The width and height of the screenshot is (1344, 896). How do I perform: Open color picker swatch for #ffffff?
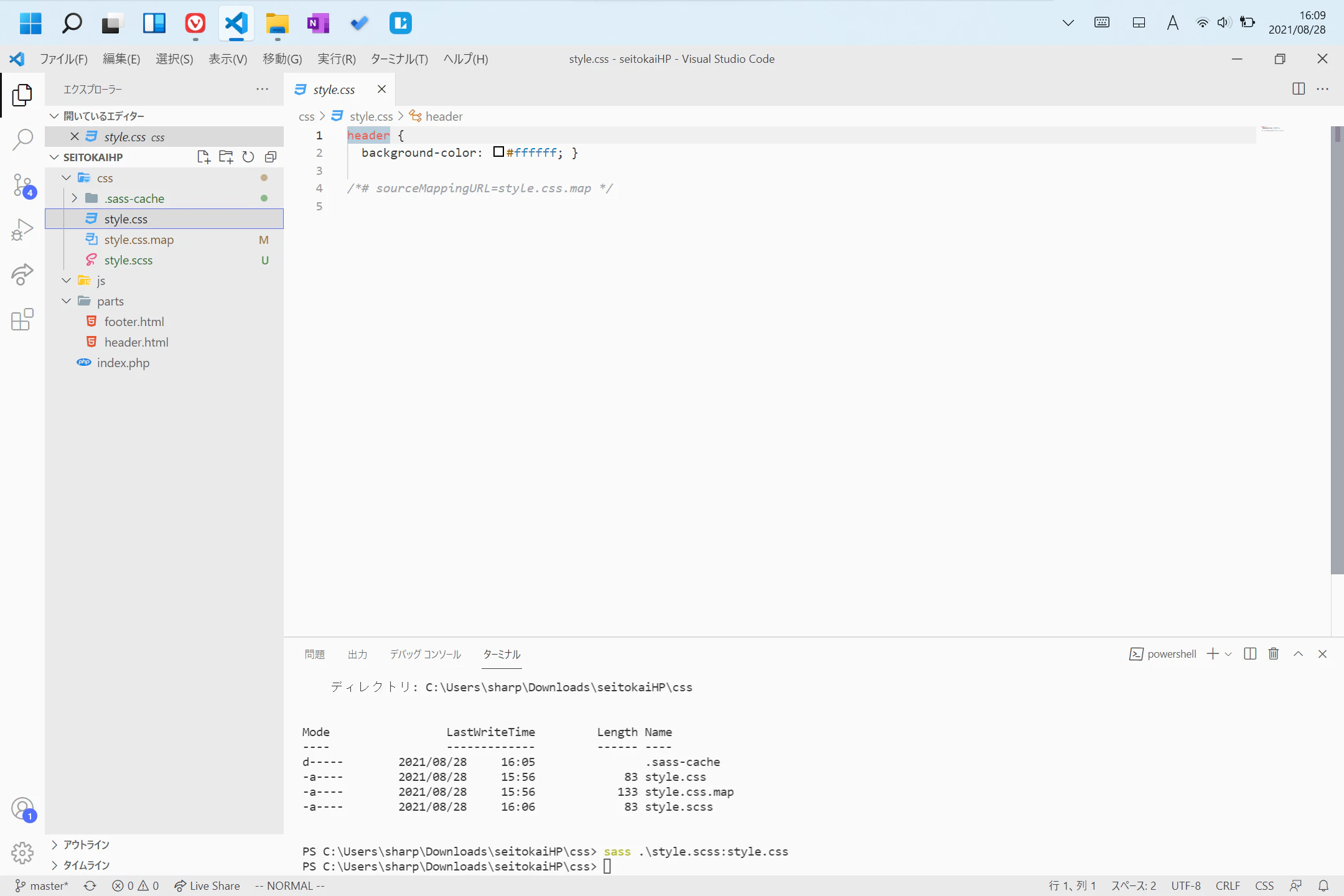[x=498, y=152]
